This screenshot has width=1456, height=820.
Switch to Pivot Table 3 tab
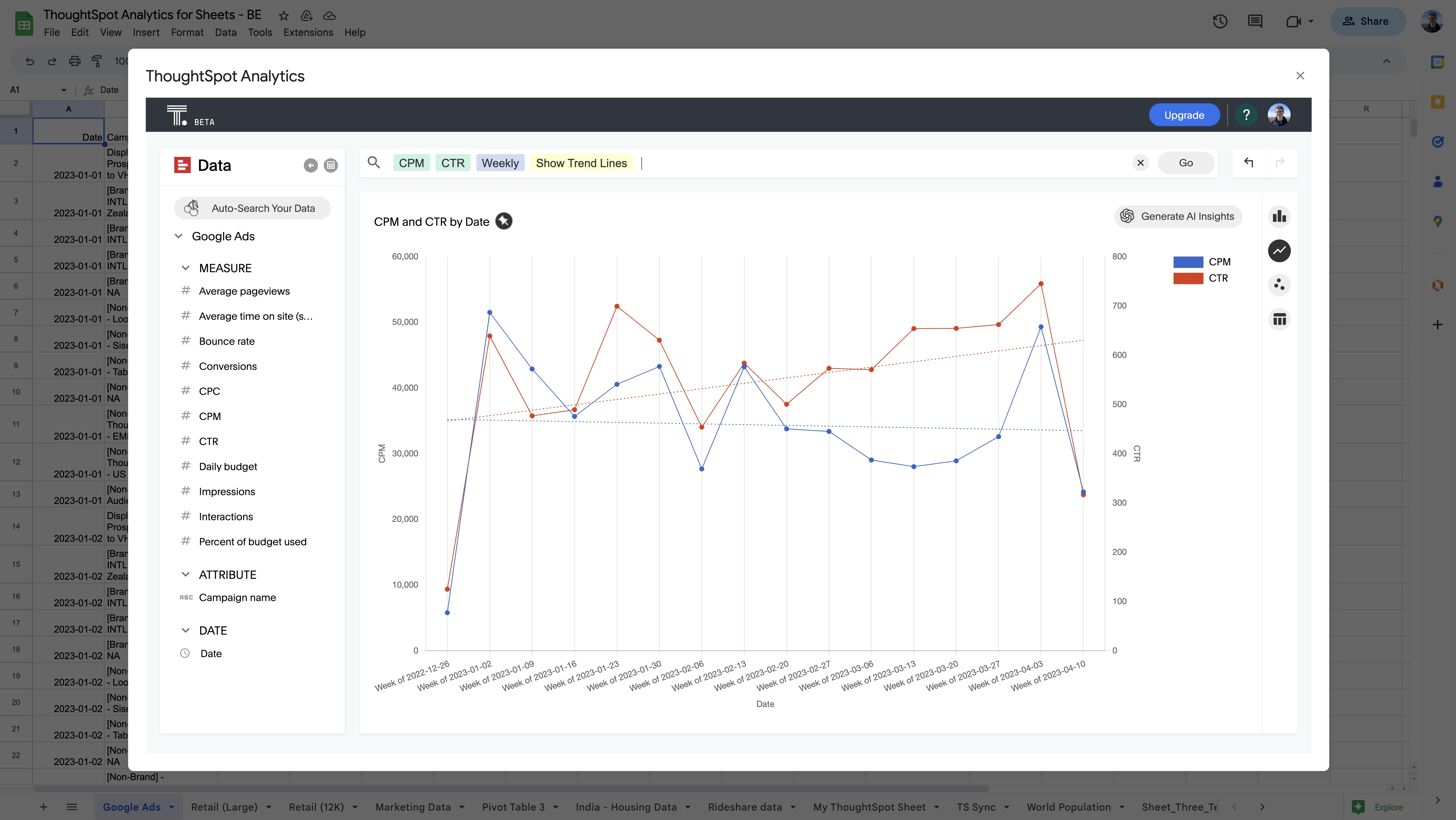click(513, 807)
